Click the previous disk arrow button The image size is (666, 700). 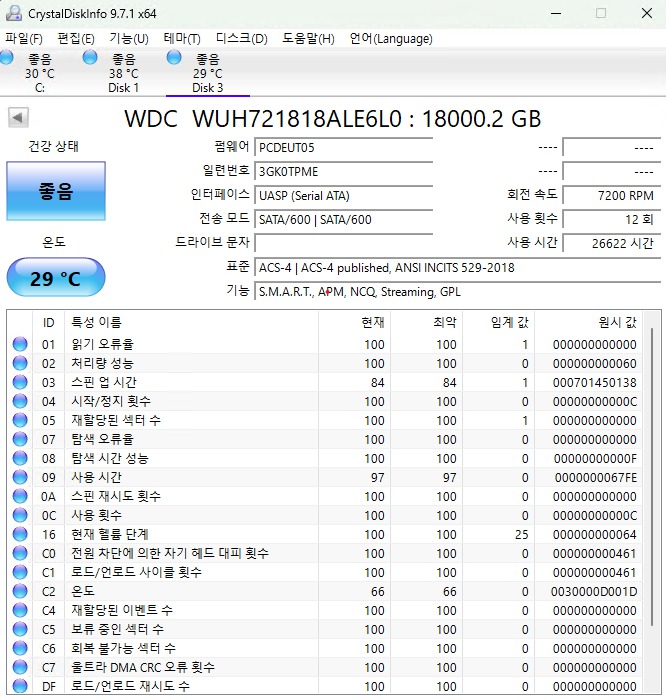coord(18,118)
